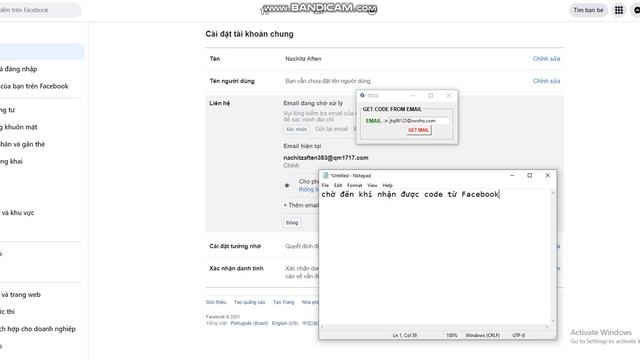640x360 pixels.
Task: Click the Cài đặt tưởng nhớ row label
Action: coord(235,246)
